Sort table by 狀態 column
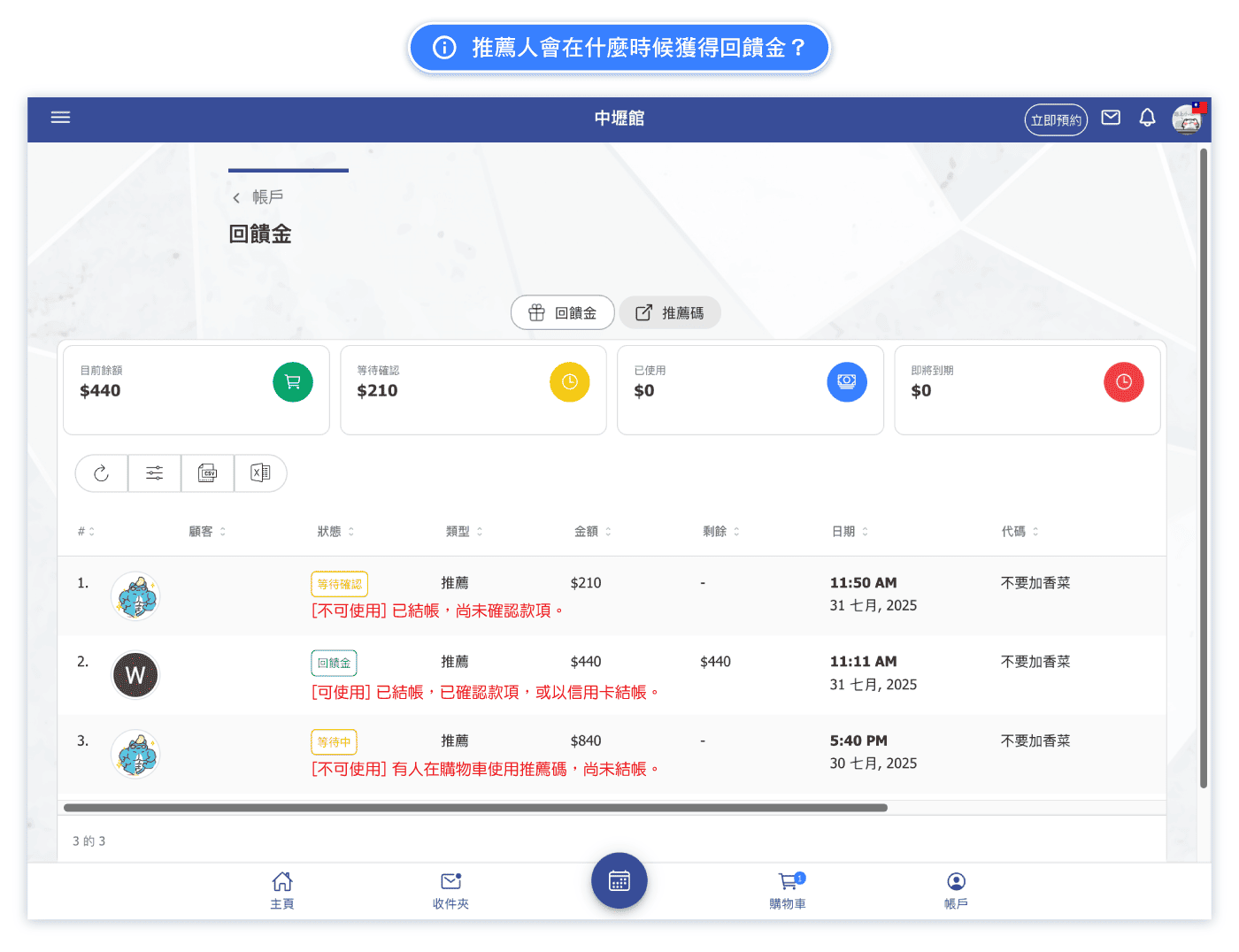 pyautogui.click(x=335, y=532)
